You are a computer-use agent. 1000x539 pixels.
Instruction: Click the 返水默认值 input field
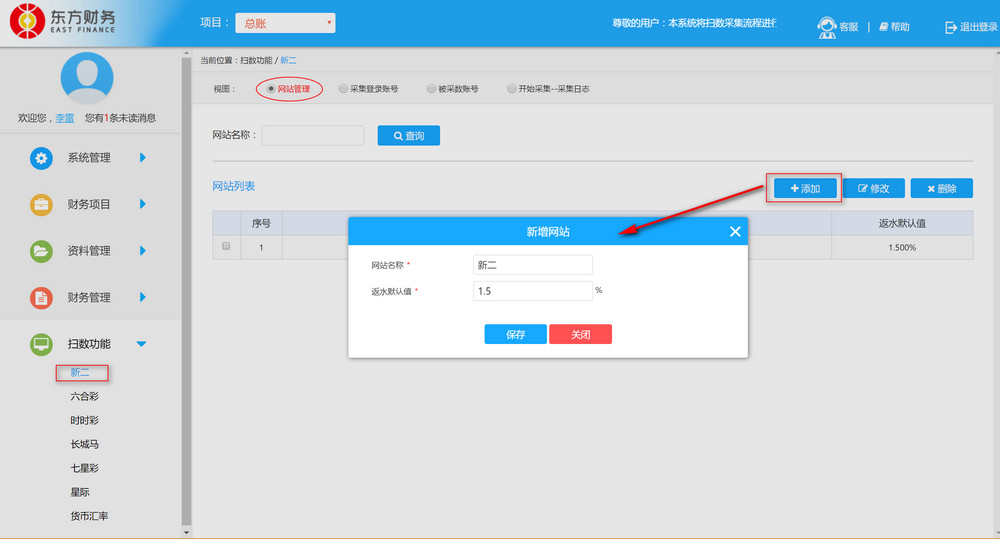click(x=533, y=291)
